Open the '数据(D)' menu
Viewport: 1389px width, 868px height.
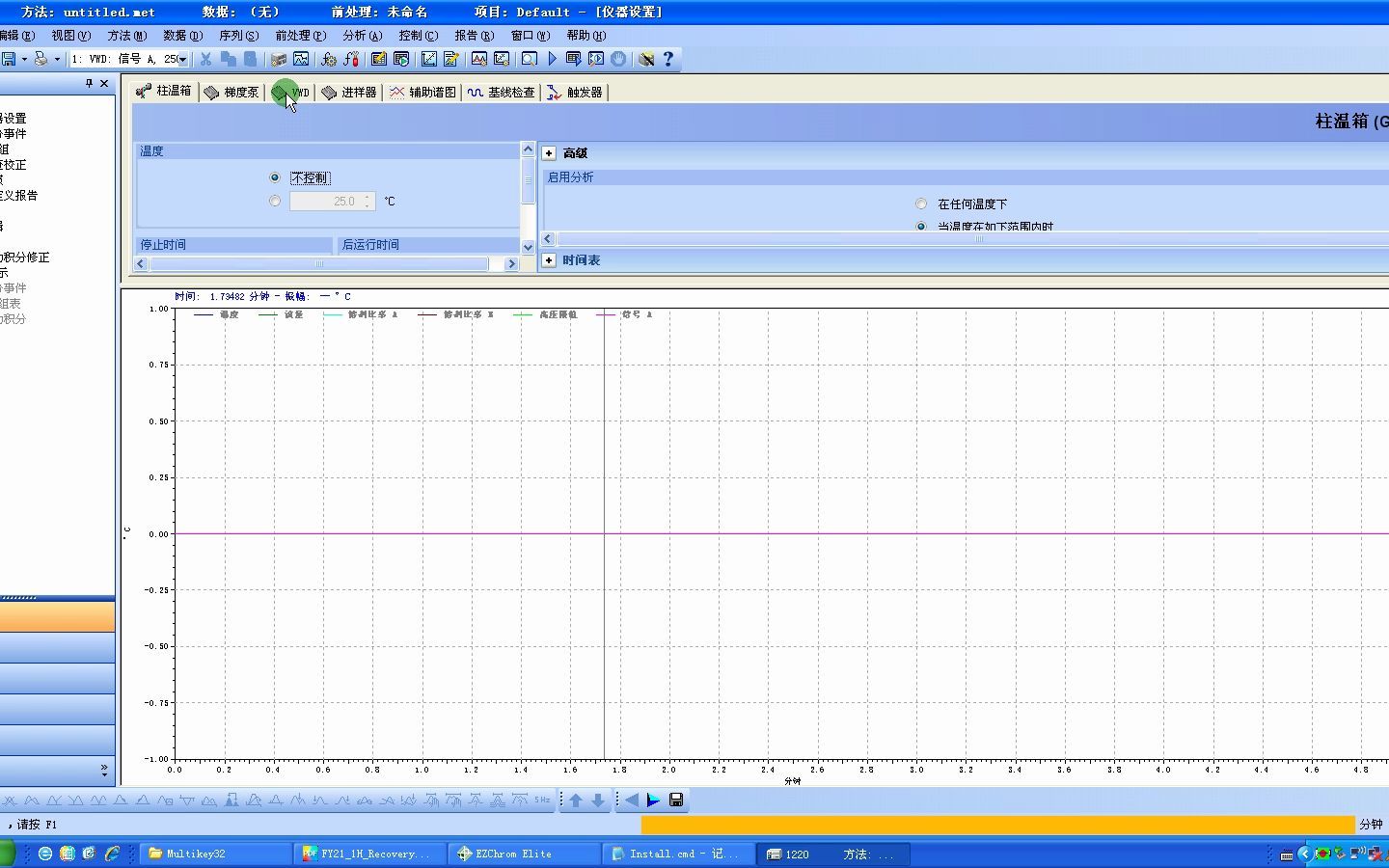tap(182, 36)
